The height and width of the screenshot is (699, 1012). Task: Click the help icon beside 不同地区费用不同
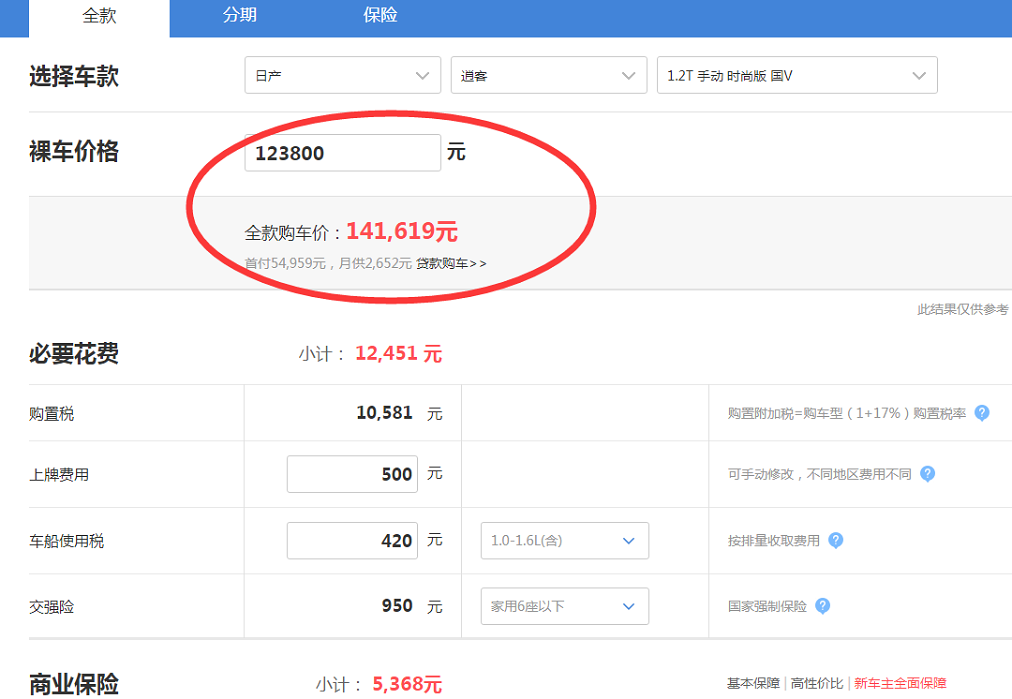927,474
